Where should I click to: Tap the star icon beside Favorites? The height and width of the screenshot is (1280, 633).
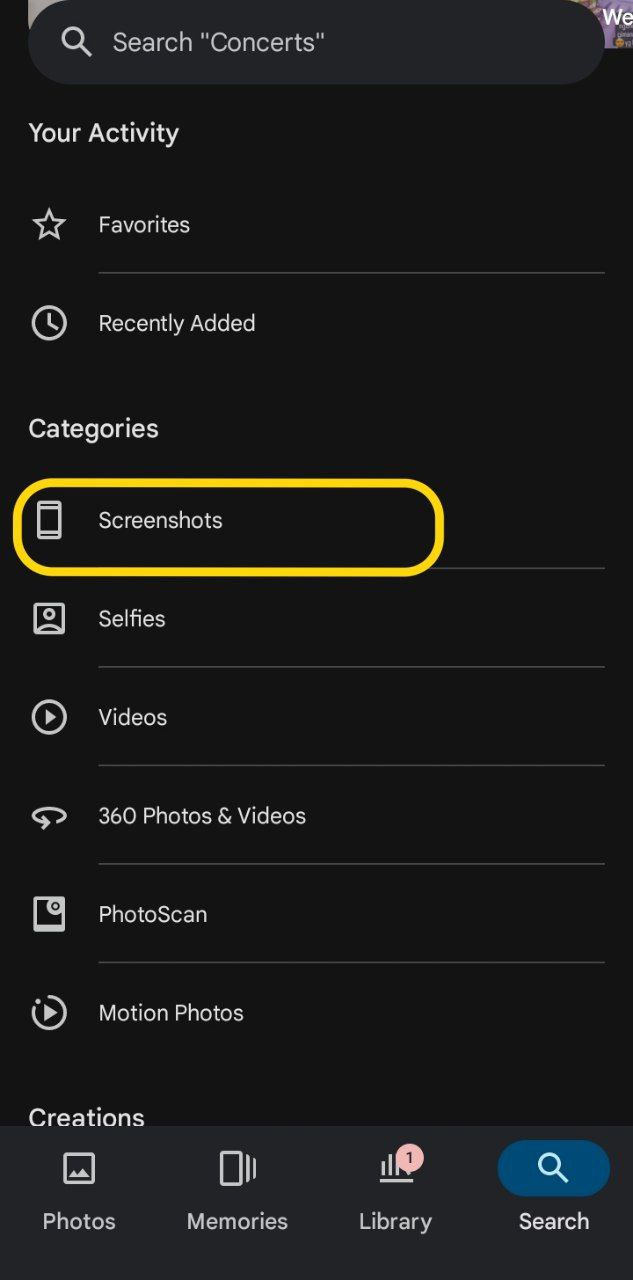[x=49, y=225]
